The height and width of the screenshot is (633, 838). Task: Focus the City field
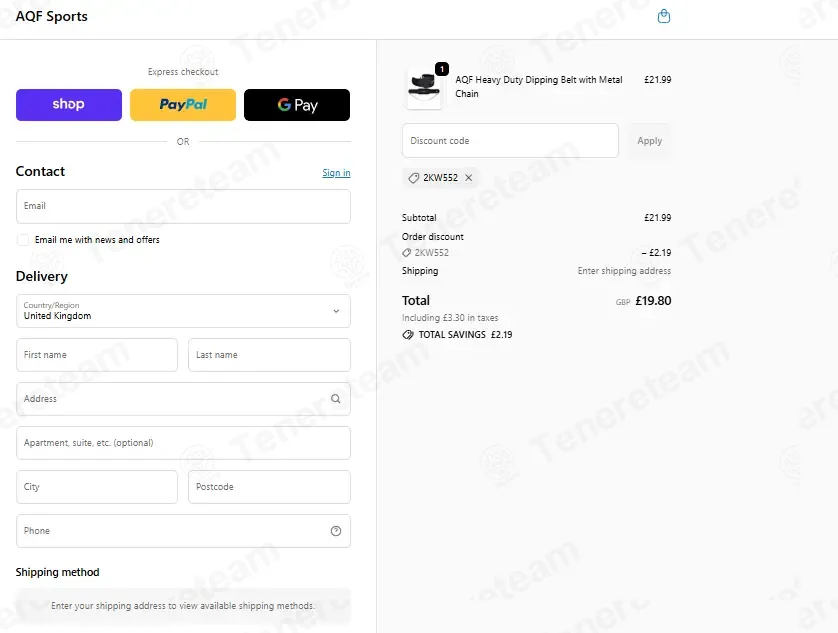[97, 487]
